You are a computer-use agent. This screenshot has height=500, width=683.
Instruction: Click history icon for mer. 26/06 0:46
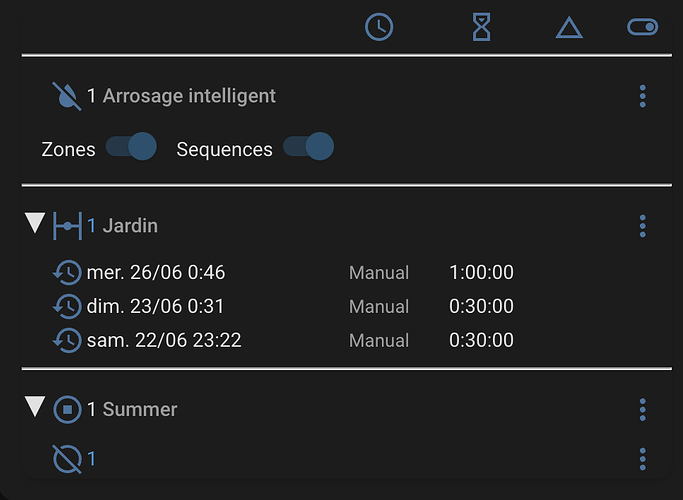click(x=67, y=273)
